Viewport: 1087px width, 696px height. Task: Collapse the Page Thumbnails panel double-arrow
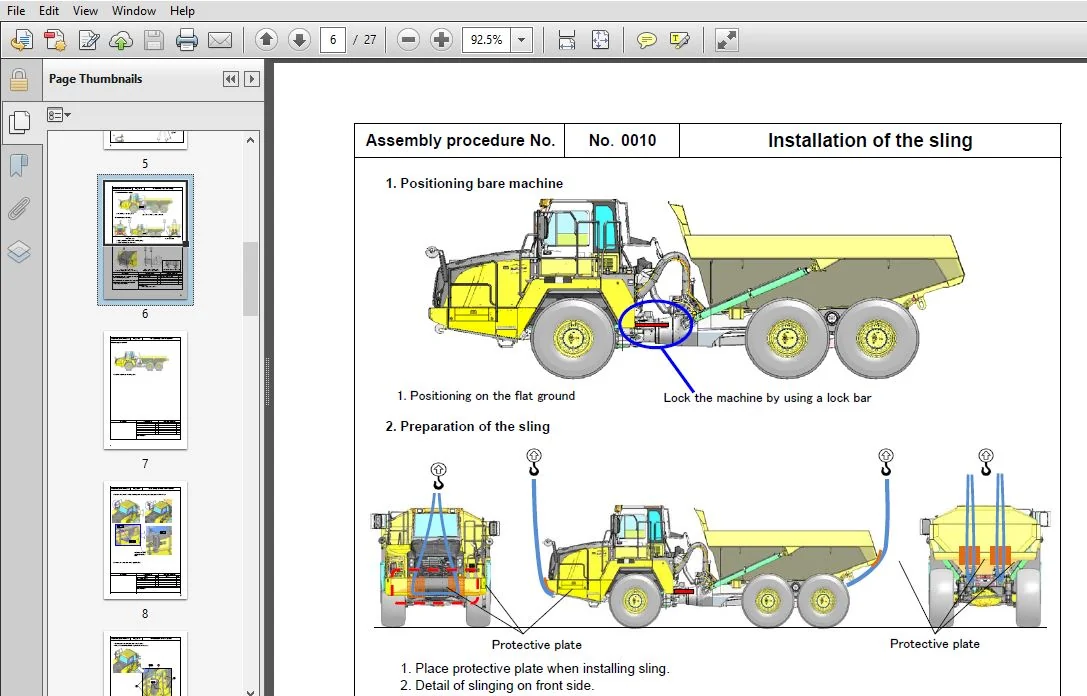click(231, 79)
